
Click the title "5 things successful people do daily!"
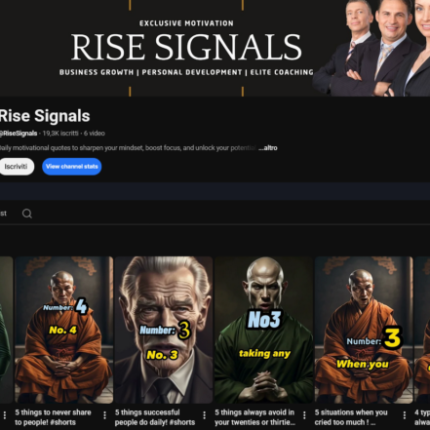point(155,417)
